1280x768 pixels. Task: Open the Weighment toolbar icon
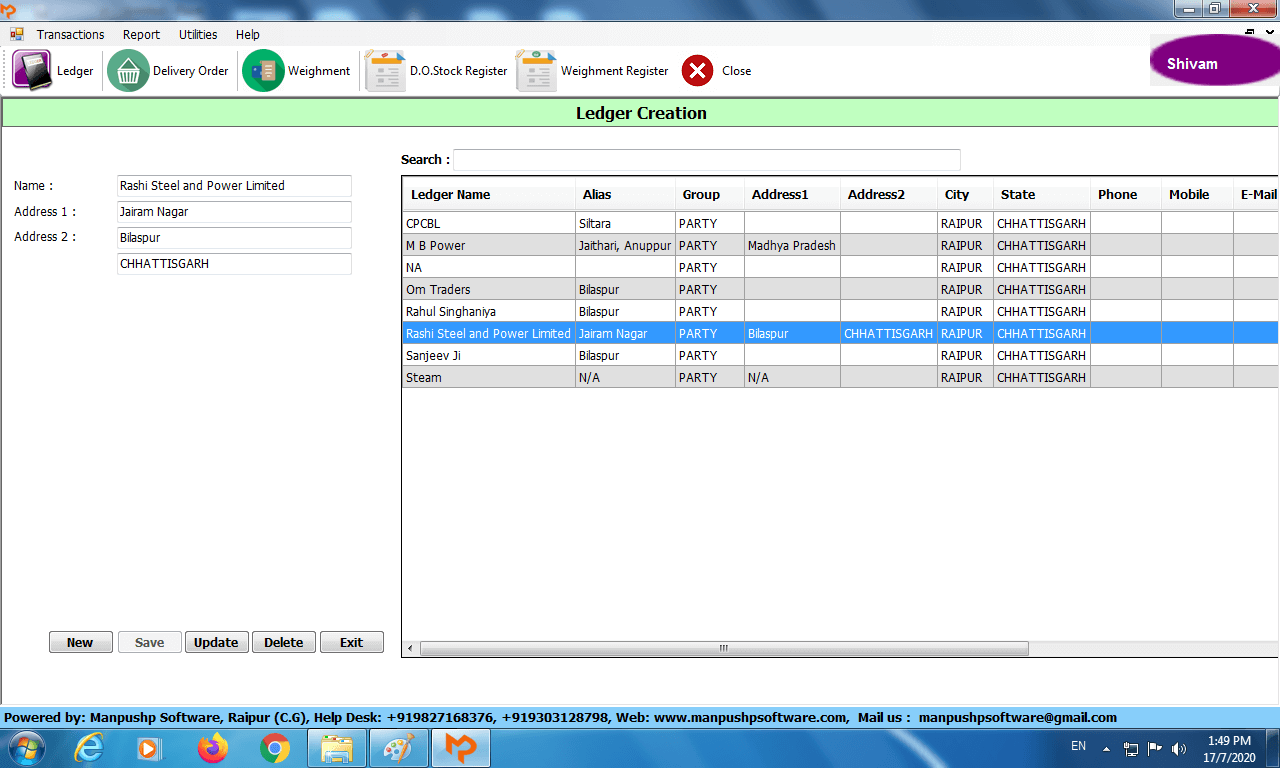(263, 71)
